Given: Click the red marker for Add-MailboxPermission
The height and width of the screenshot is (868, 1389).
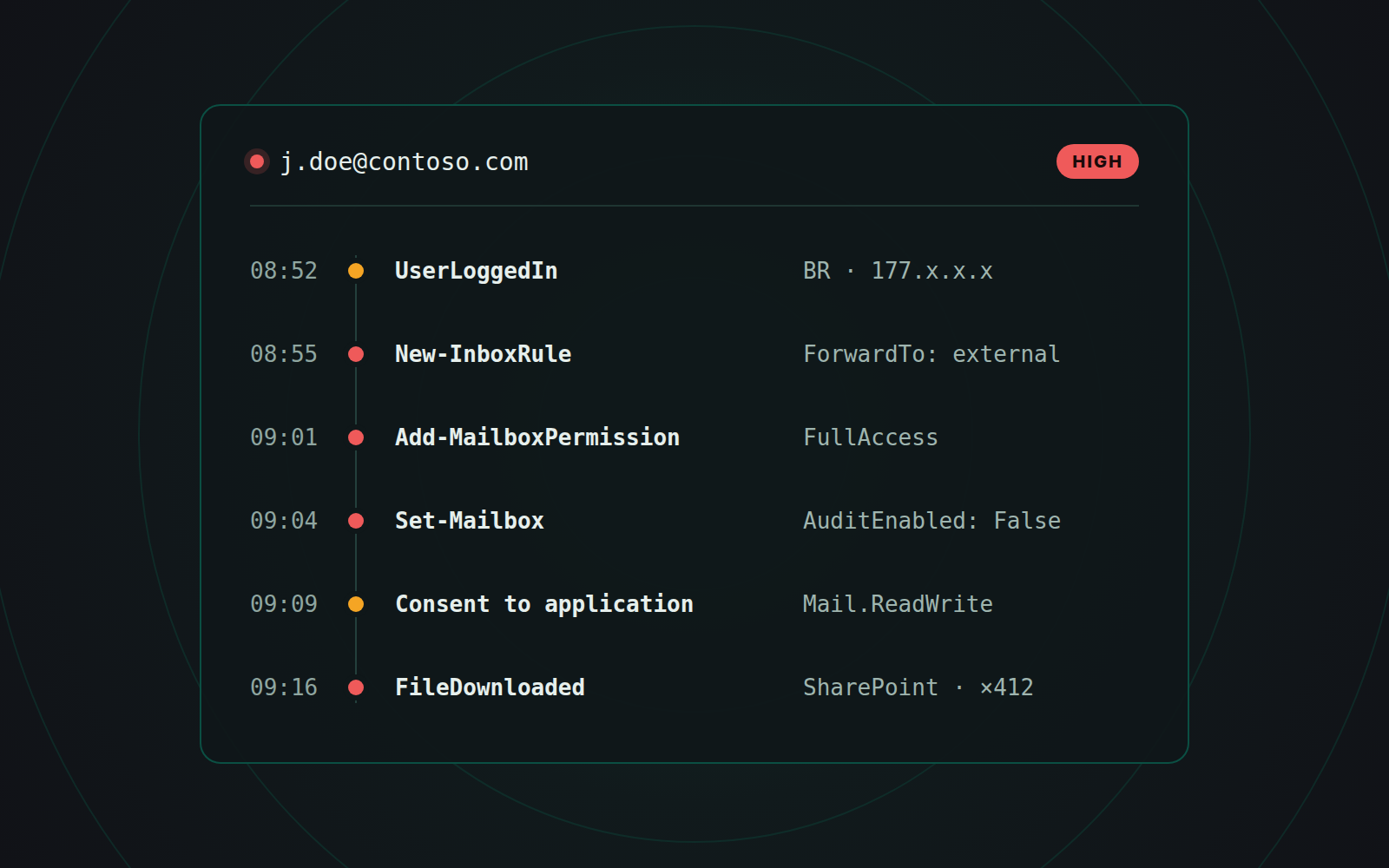Looking at the screenshot, I should click(x=356, y=437).
